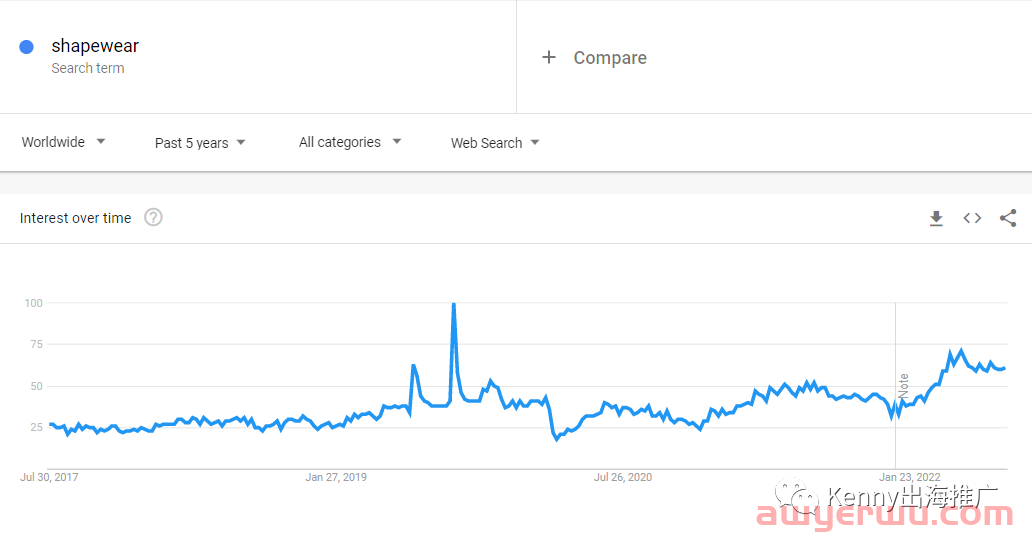Click the Jan 27, 2019 axis label

(x=336, y=477)
